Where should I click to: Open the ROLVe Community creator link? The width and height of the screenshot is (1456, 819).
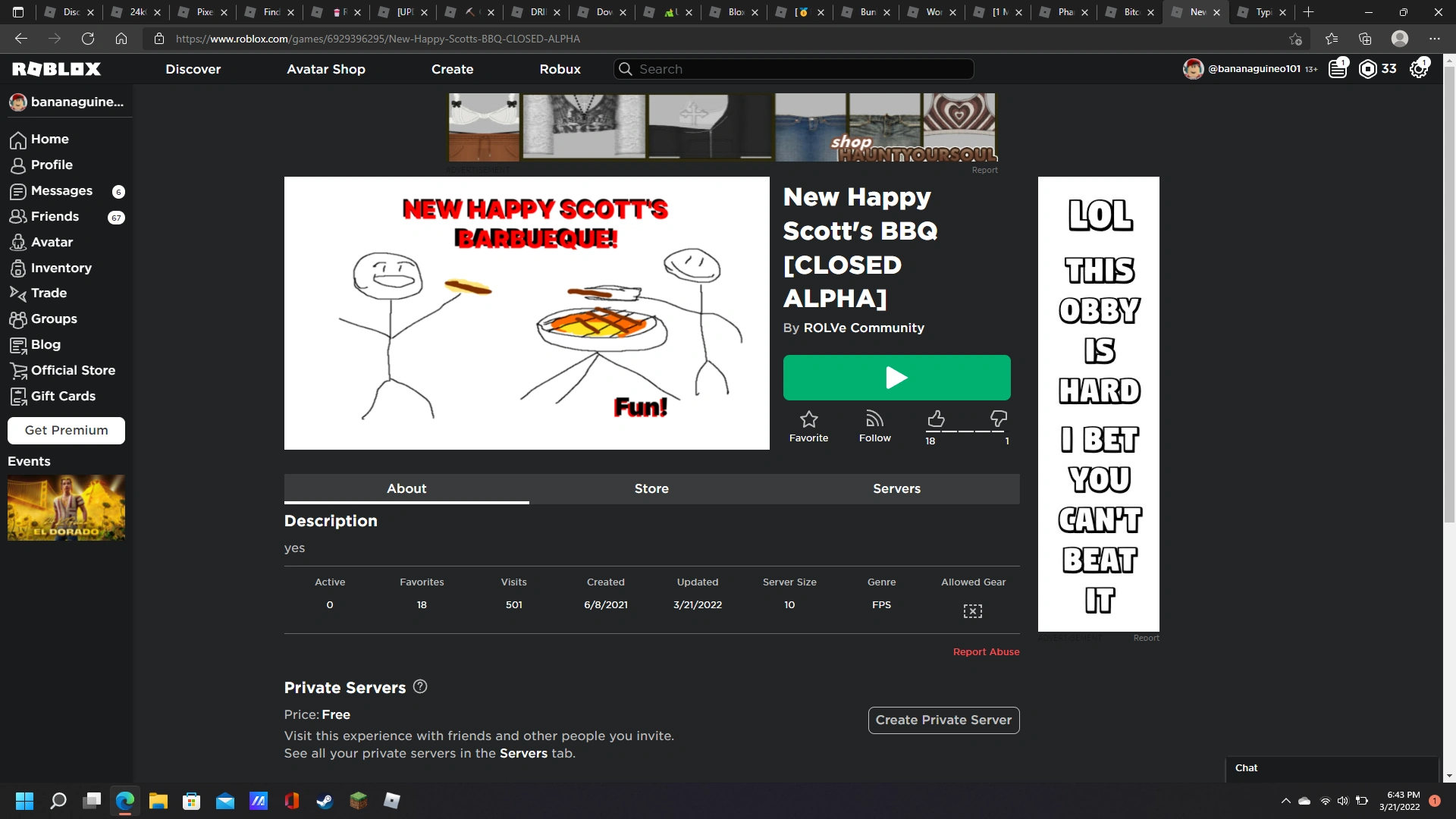pyautogui.click(x=863, y=328)
